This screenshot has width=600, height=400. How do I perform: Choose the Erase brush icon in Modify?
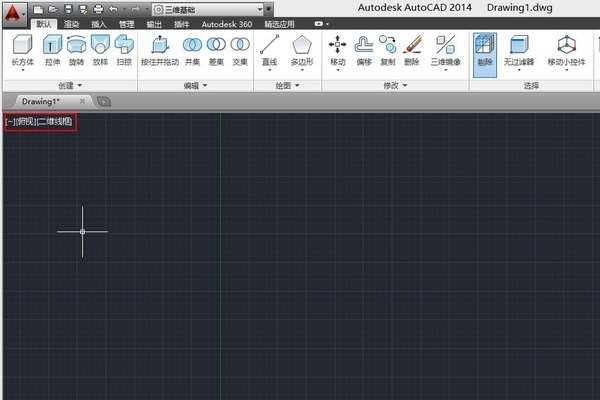[412, 51]
